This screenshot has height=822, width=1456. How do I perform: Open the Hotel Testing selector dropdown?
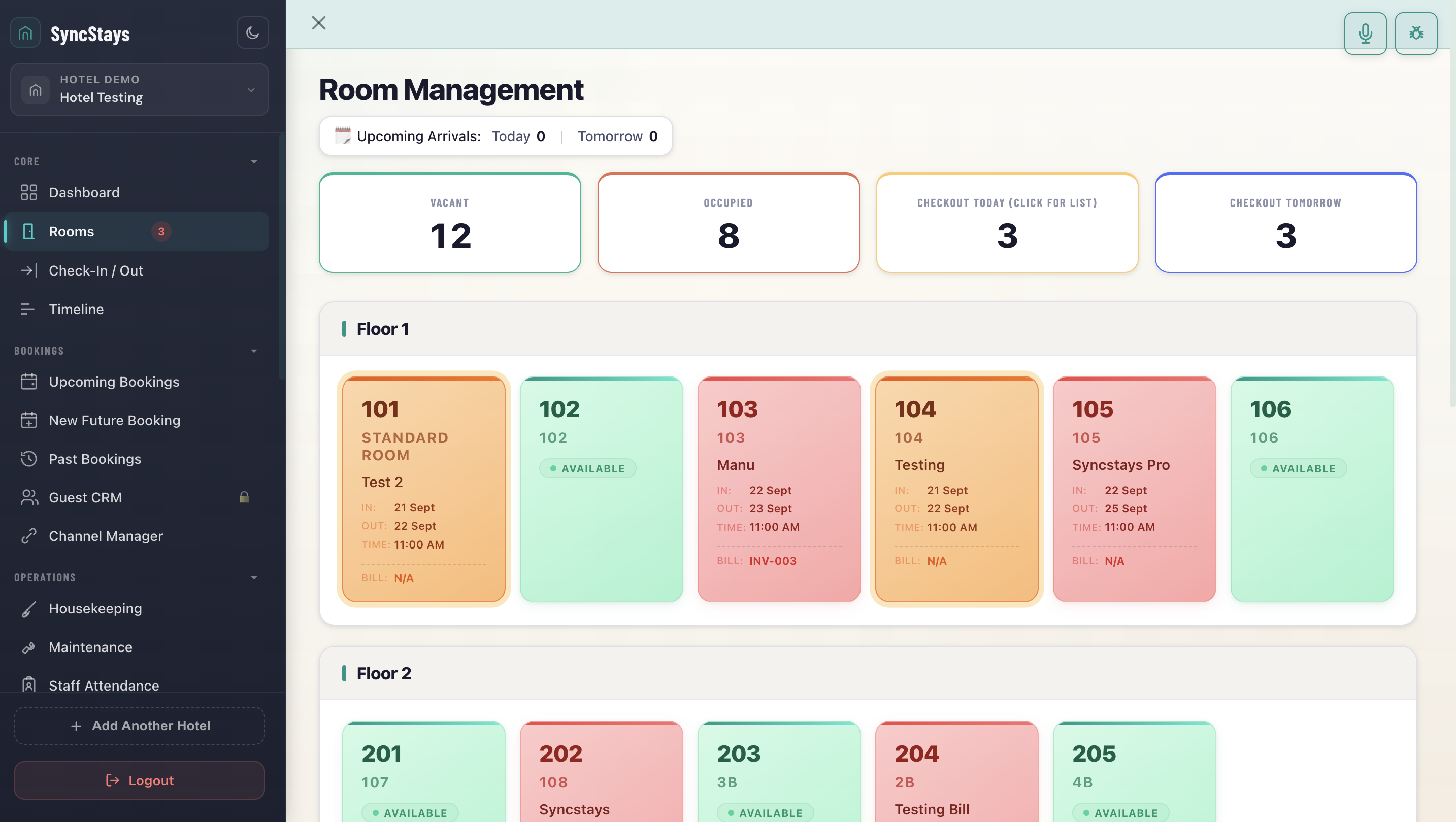click(x=139, y=89)
